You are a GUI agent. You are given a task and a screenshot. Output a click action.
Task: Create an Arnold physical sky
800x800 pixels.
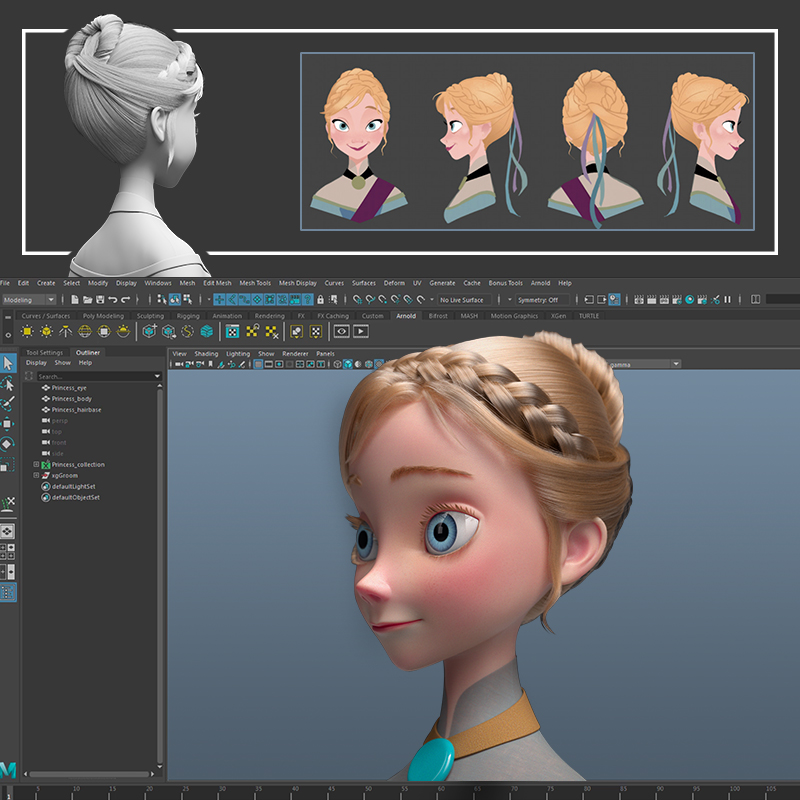point(123,332)
